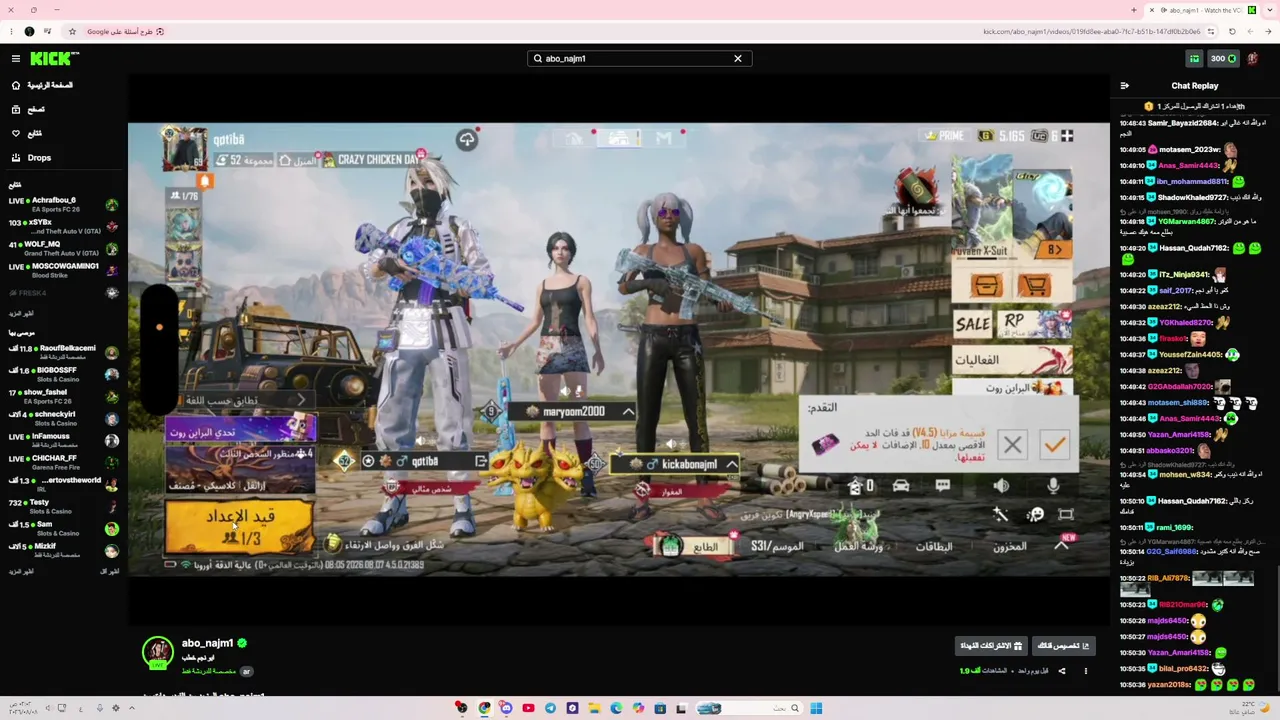Screen dimensions: 1280x720
Task: Open the RaoufBelkacemi recommended channel
Action: click(x=63, y=352)
